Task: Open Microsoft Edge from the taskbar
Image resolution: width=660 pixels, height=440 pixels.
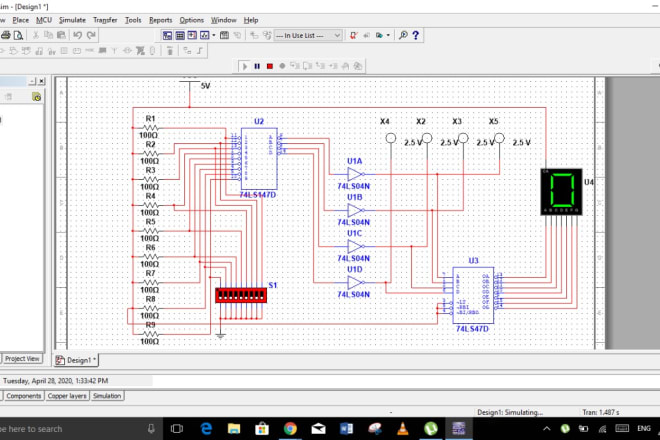Action: (206, 429)
